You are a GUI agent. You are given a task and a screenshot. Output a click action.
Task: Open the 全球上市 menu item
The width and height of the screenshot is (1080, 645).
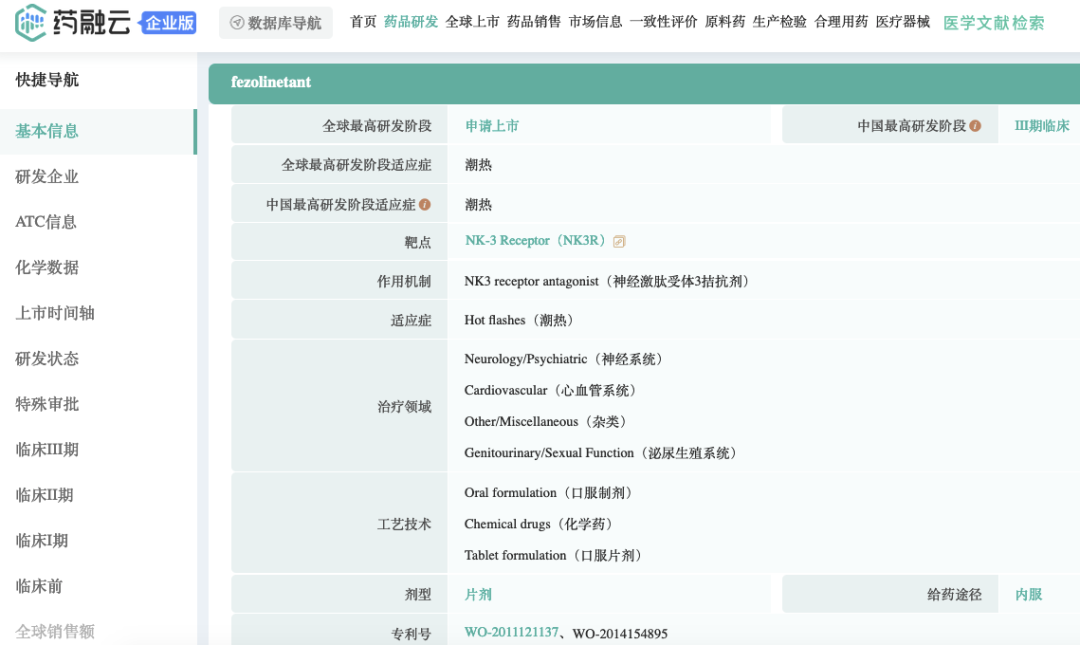472,22
